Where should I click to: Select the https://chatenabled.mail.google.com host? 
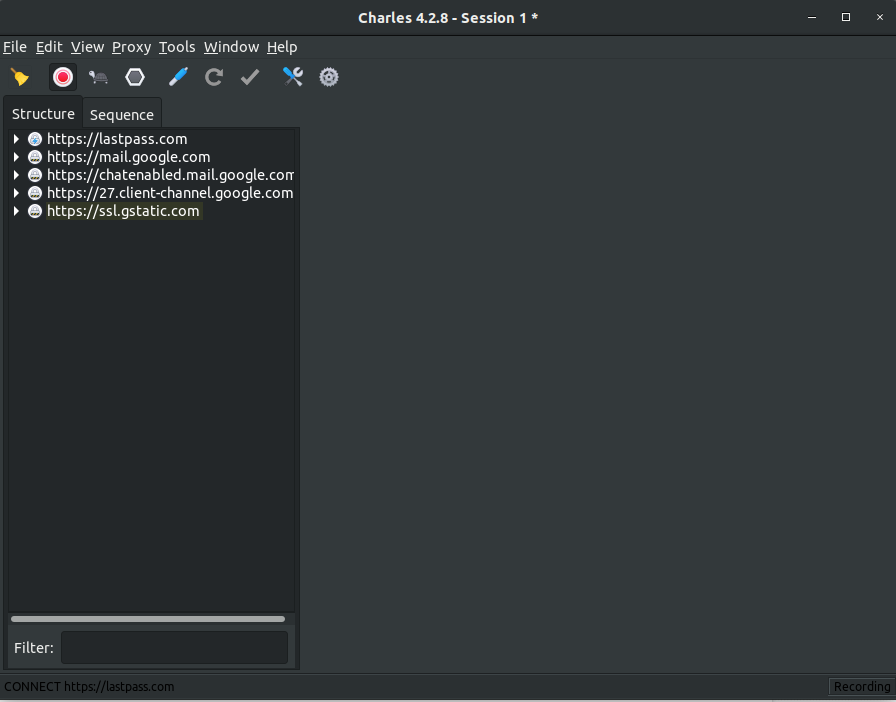coord(170,175)
